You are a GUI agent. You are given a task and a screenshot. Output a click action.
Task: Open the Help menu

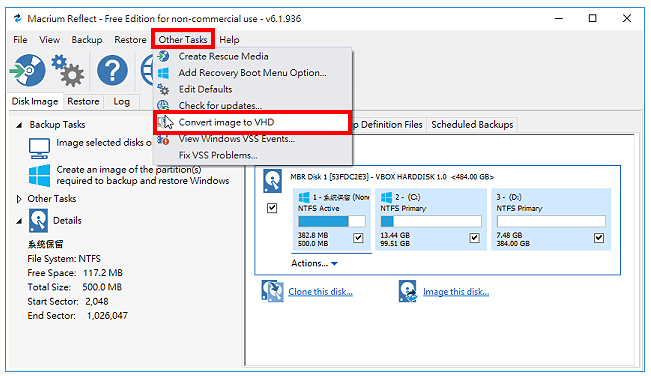229,40
